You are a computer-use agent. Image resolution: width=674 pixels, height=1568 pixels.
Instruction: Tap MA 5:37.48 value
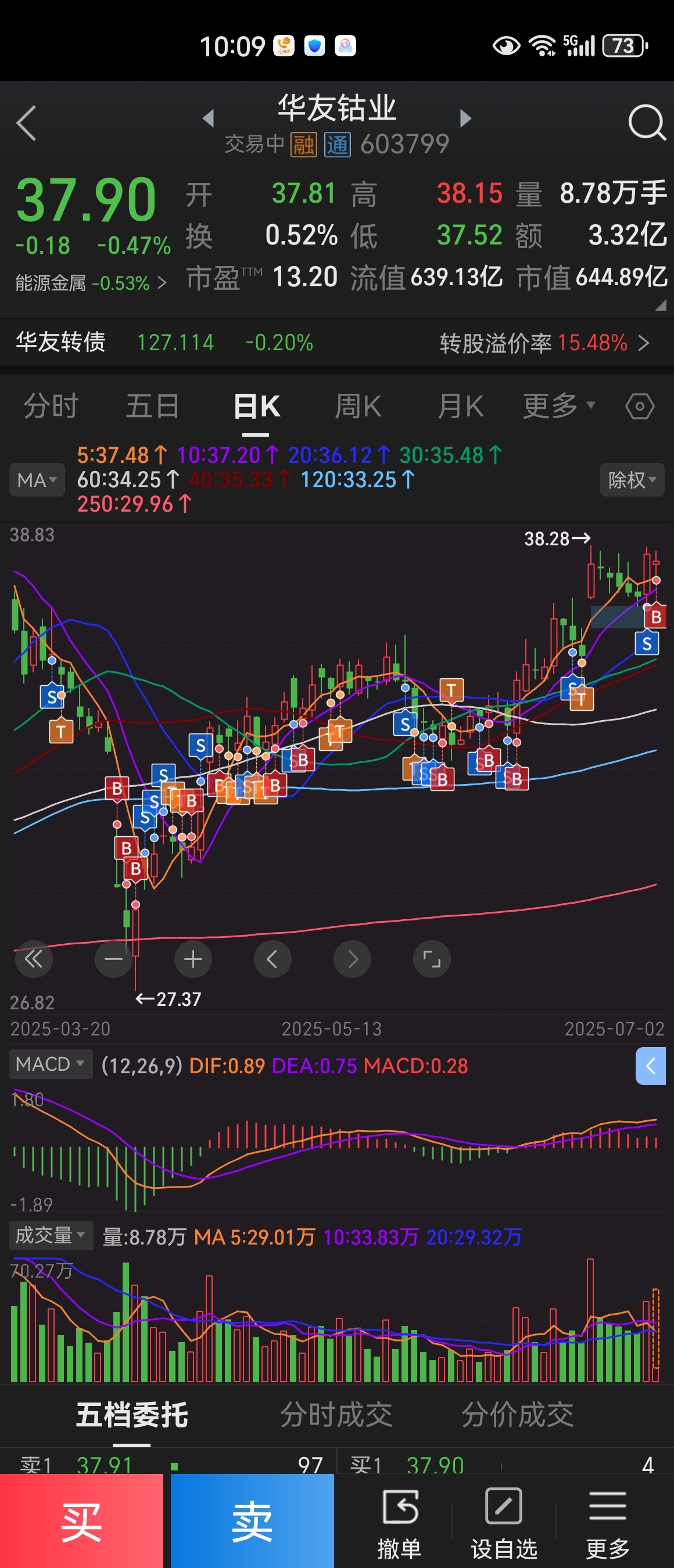pos(122,455)
